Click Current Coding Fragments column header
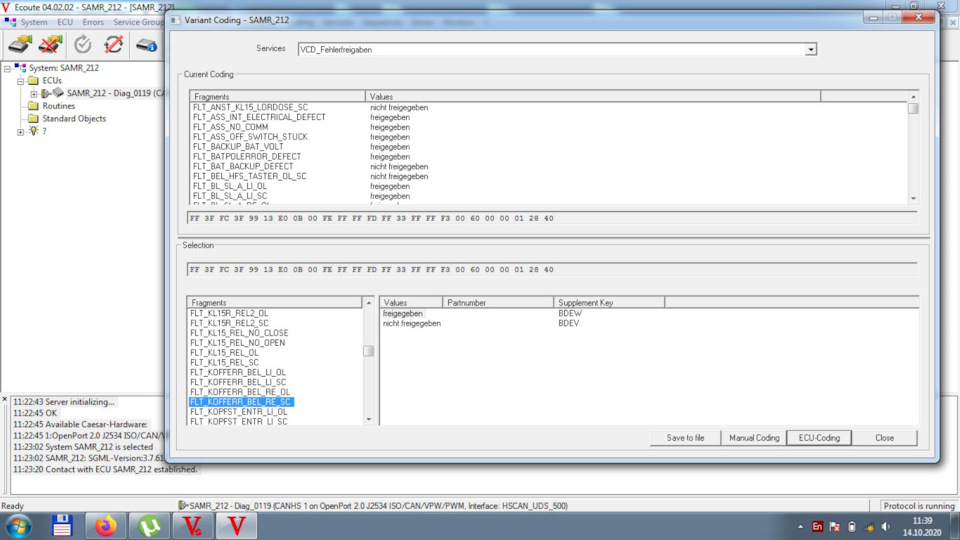The width and height of the screenshot is (960, 540). pyautogui.click(x=277, y=97)
